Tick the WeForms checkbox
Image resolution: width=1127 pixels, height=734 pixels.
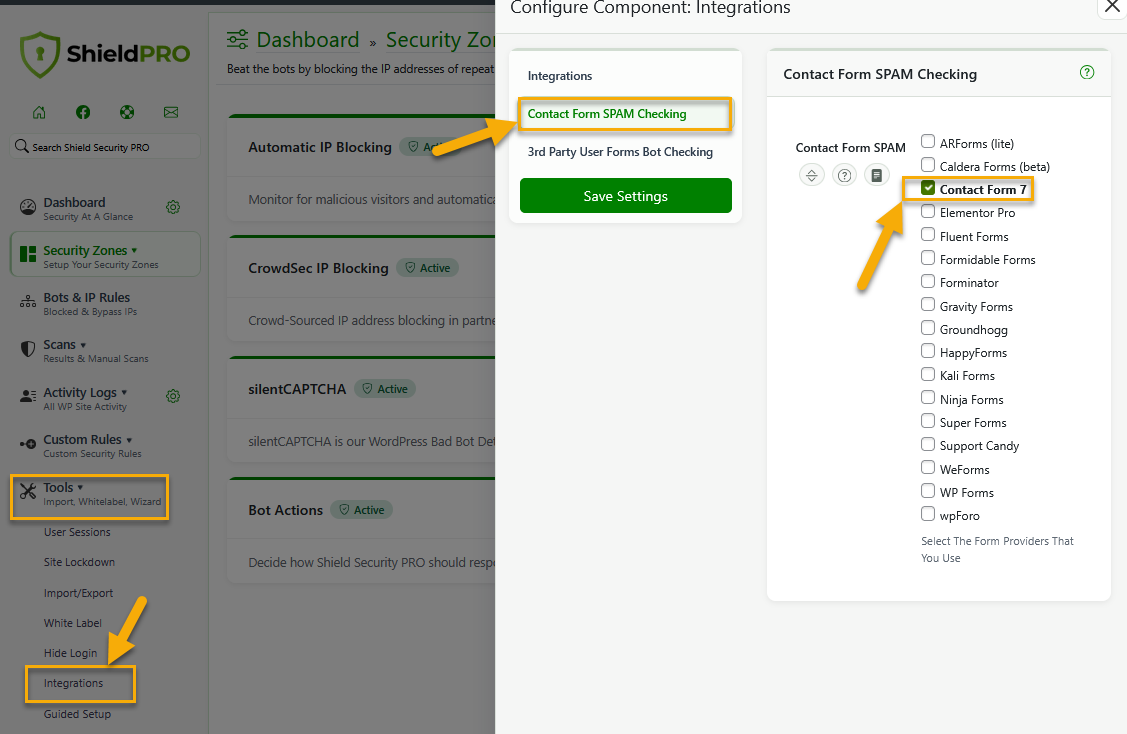pyautogui.click(x=928, y=467)
